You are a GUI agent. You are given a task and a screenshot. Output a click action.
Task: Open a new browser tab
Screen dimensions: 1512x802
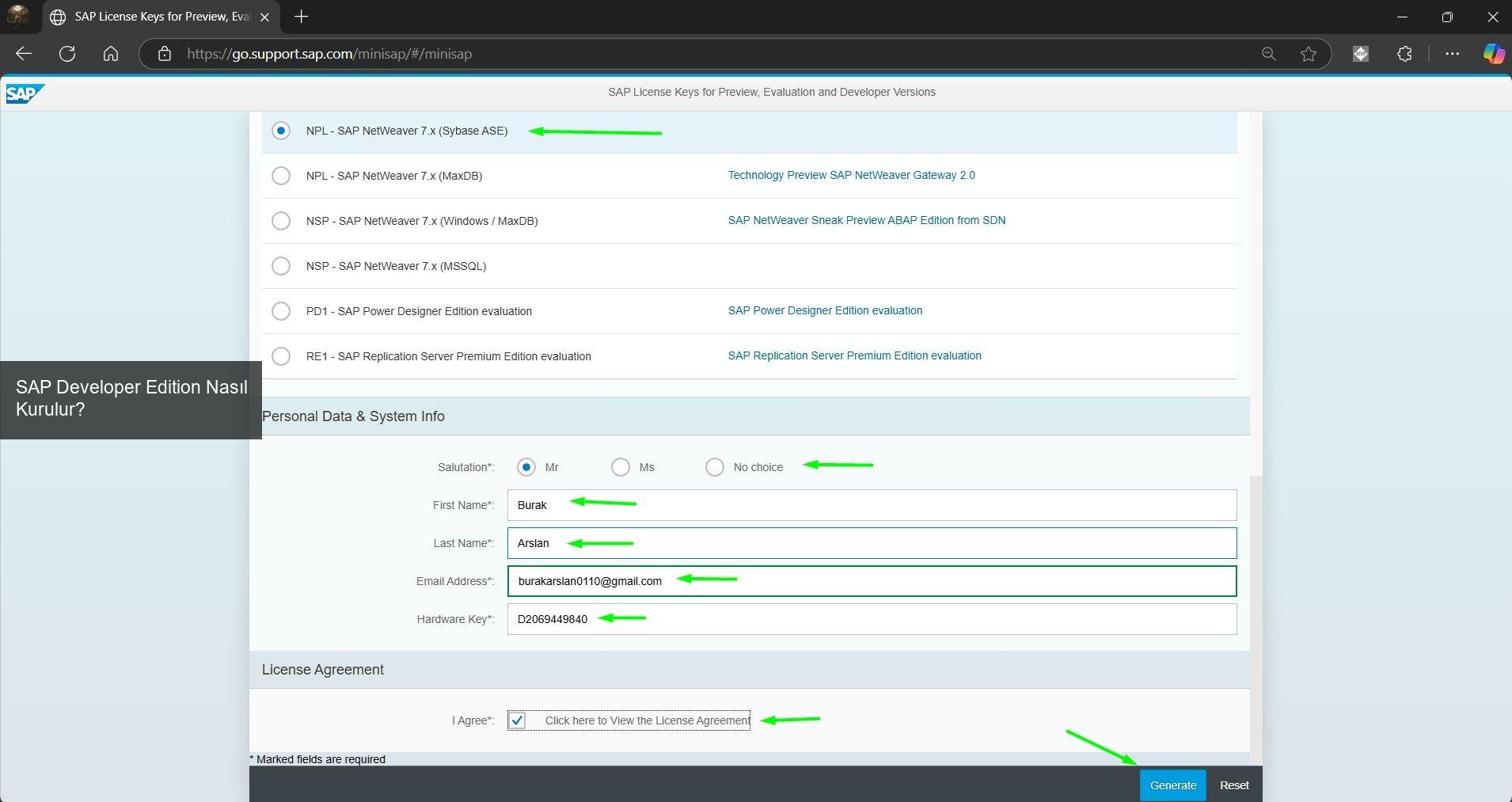302,17
